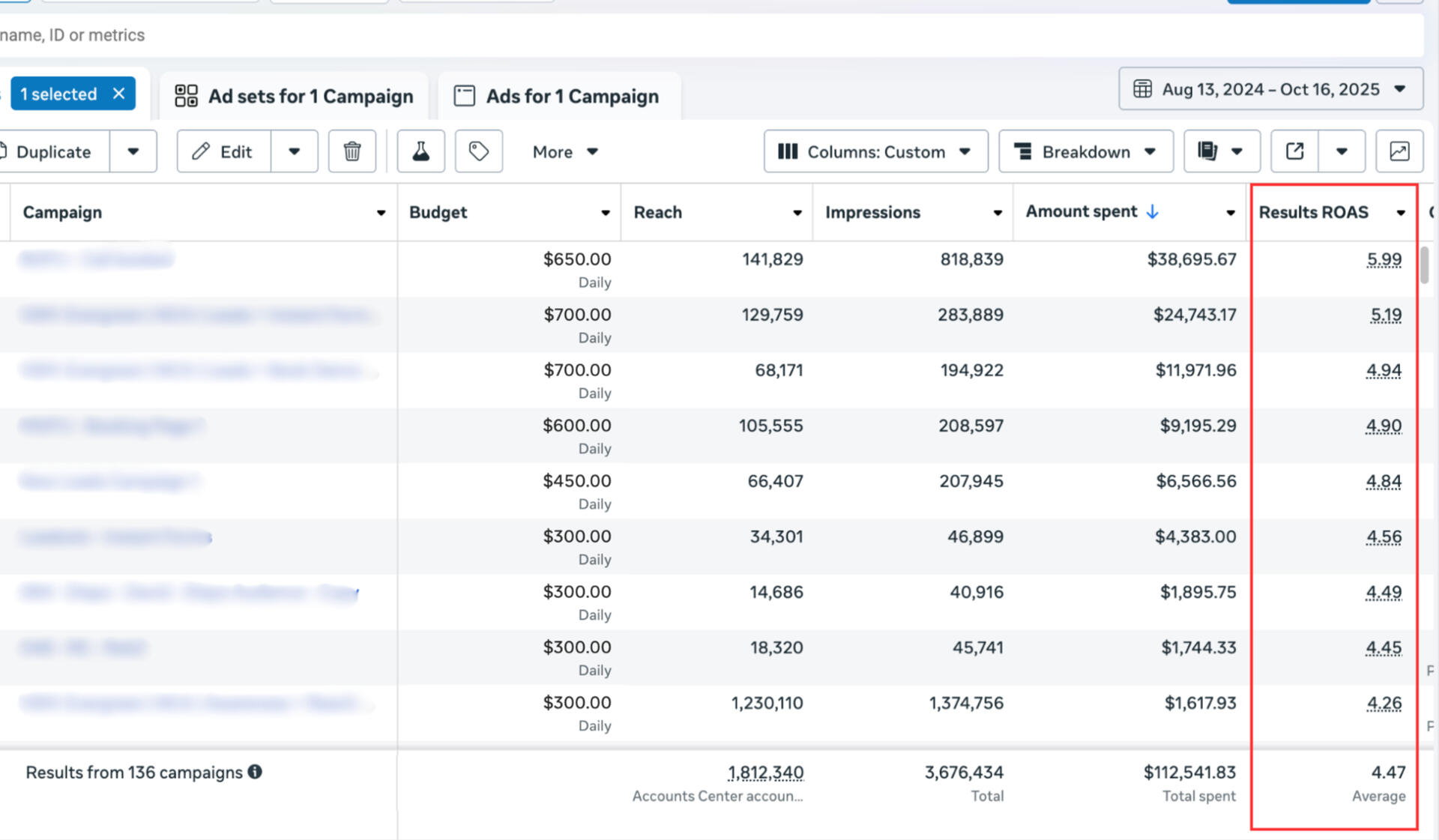1439x840 pixels.
Task: Click the 5.99 ROAS value link
Action: 1384,259
